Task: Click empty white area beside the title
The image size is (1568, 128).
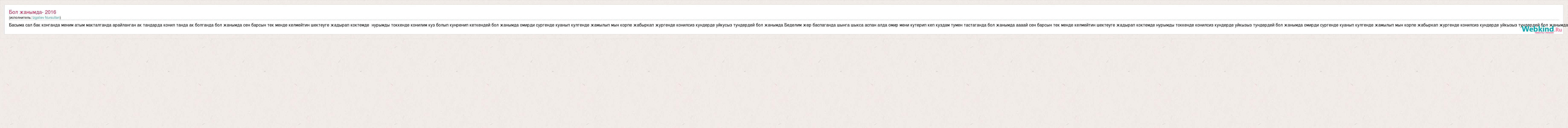Action: pyautogui.click(x=730, y=12)
